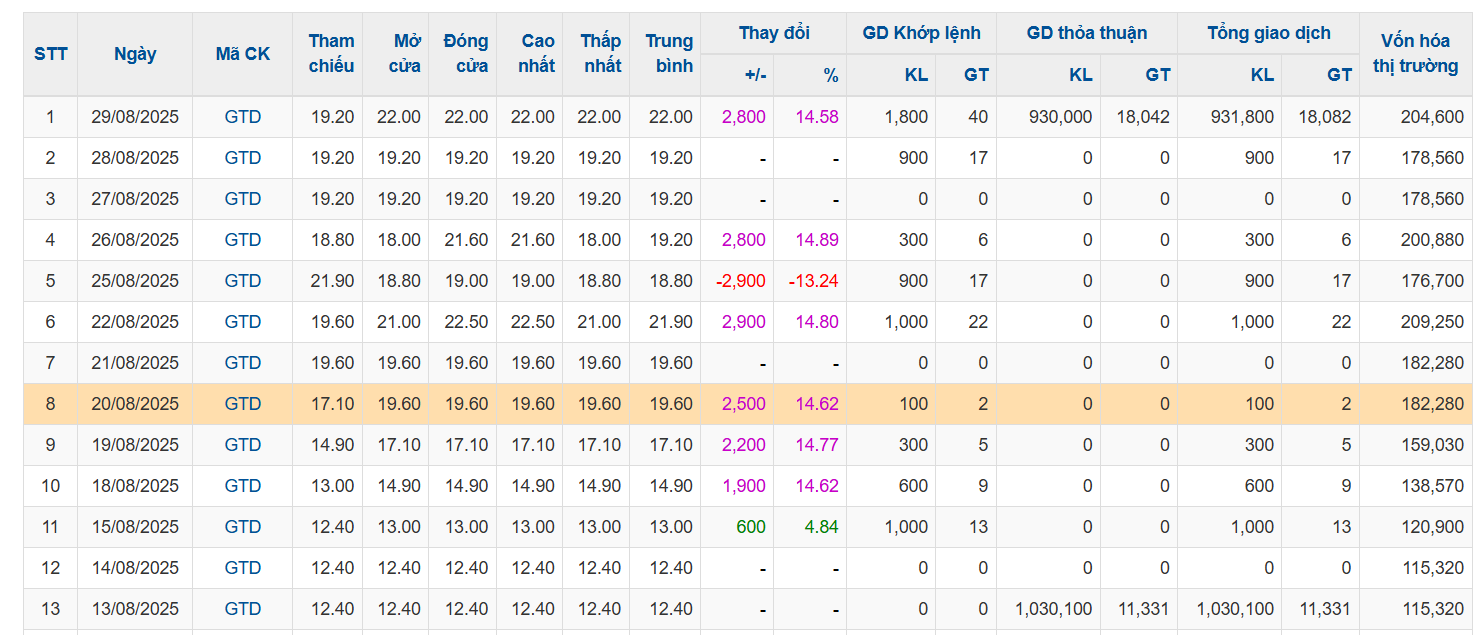Click the STT column header
The image size is (1483, 635).
(x=51, y=54)
